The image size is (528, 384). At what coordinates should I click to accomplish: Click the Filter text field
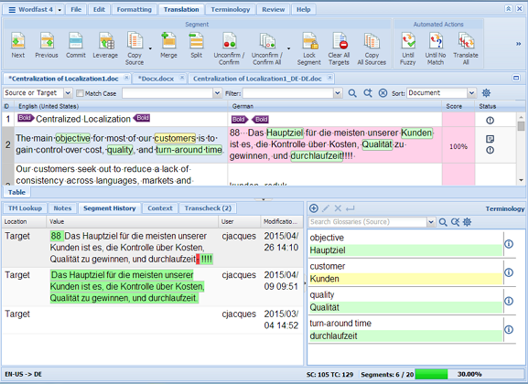(x=288, y=93)
